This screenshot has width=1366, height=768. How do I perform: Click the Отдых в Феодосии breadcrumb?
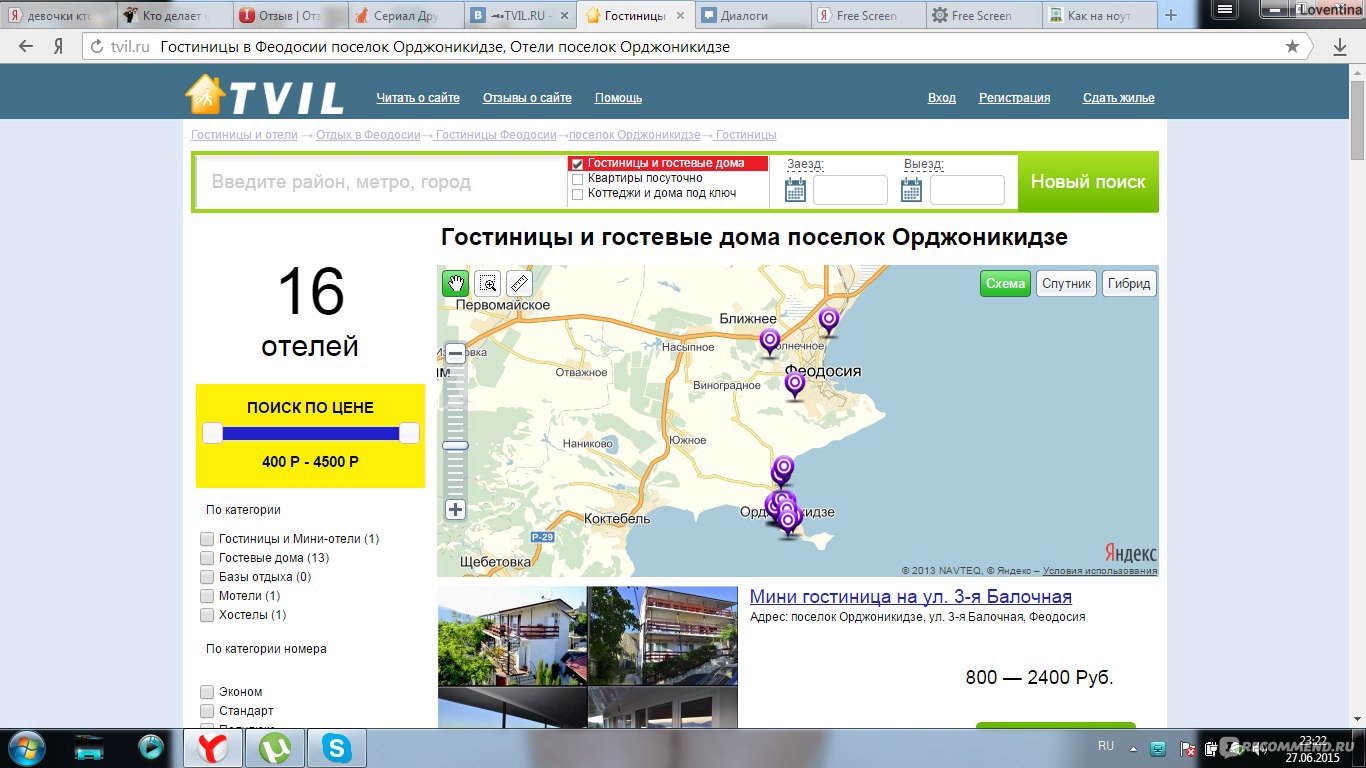click(x=368, y=135)
